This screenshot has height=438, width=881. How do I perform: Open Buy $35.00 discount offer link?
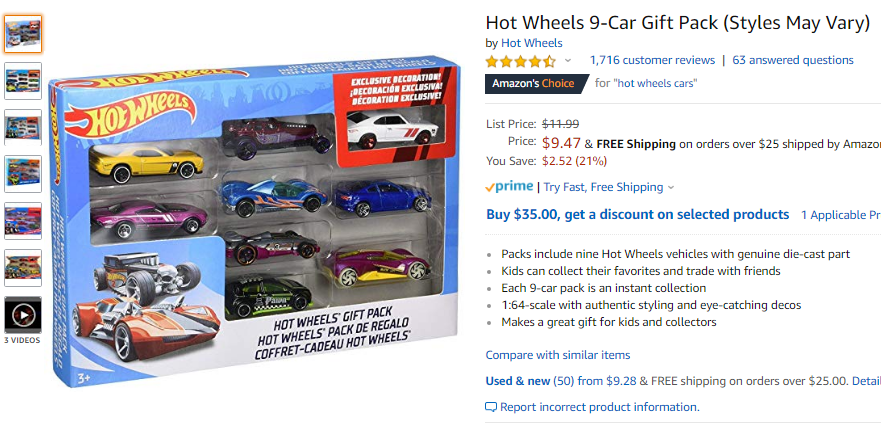click(x=638, y=215)
